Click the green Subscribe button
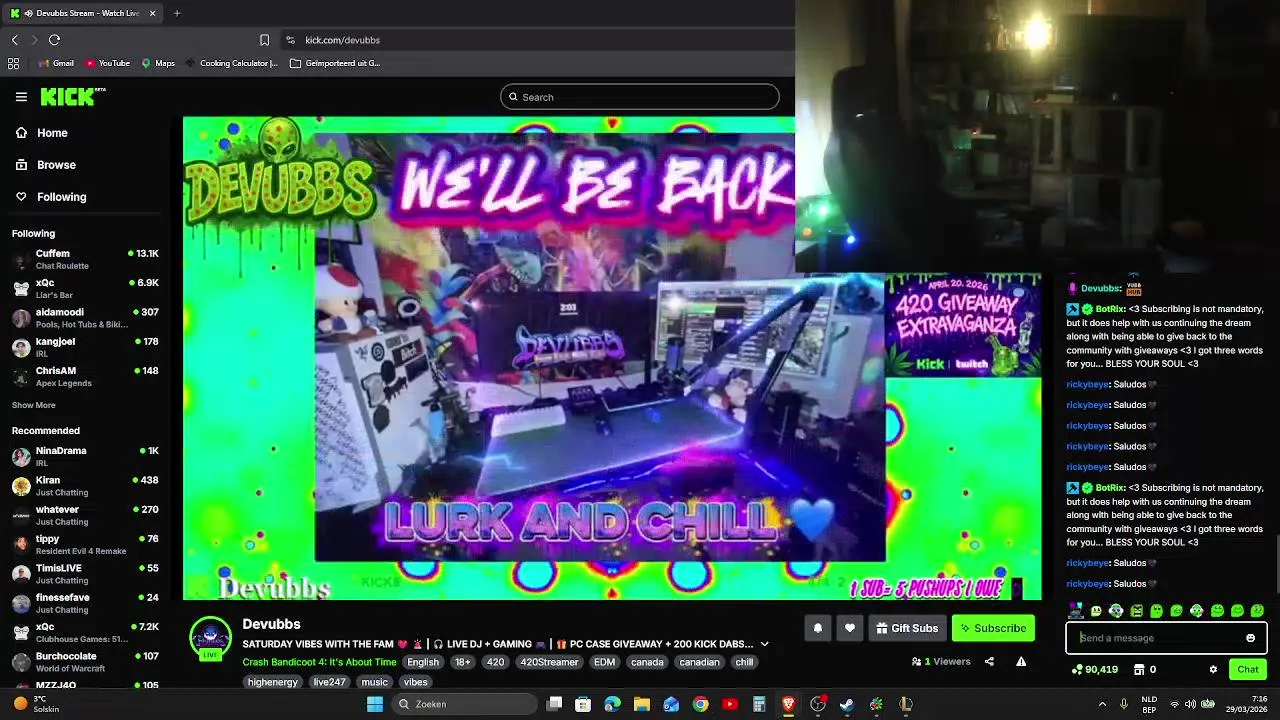1280x720 pixels. (x=993, y=628)
